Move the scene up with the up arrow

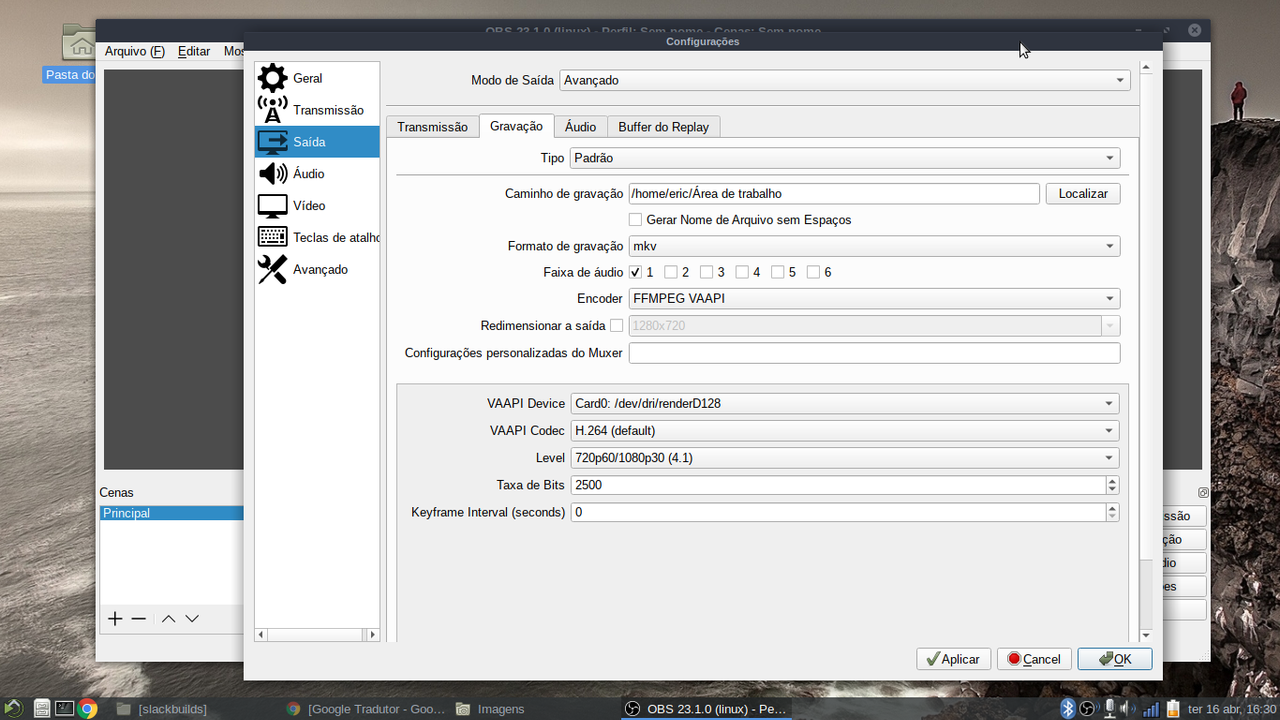coord(168,619)
